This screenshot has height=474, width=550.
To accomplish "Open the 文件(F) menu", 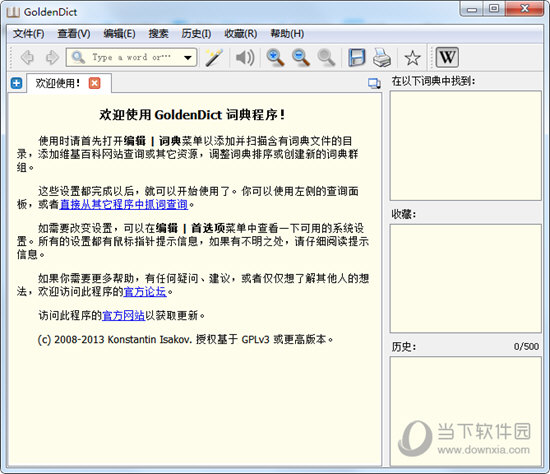I will 29,34.
